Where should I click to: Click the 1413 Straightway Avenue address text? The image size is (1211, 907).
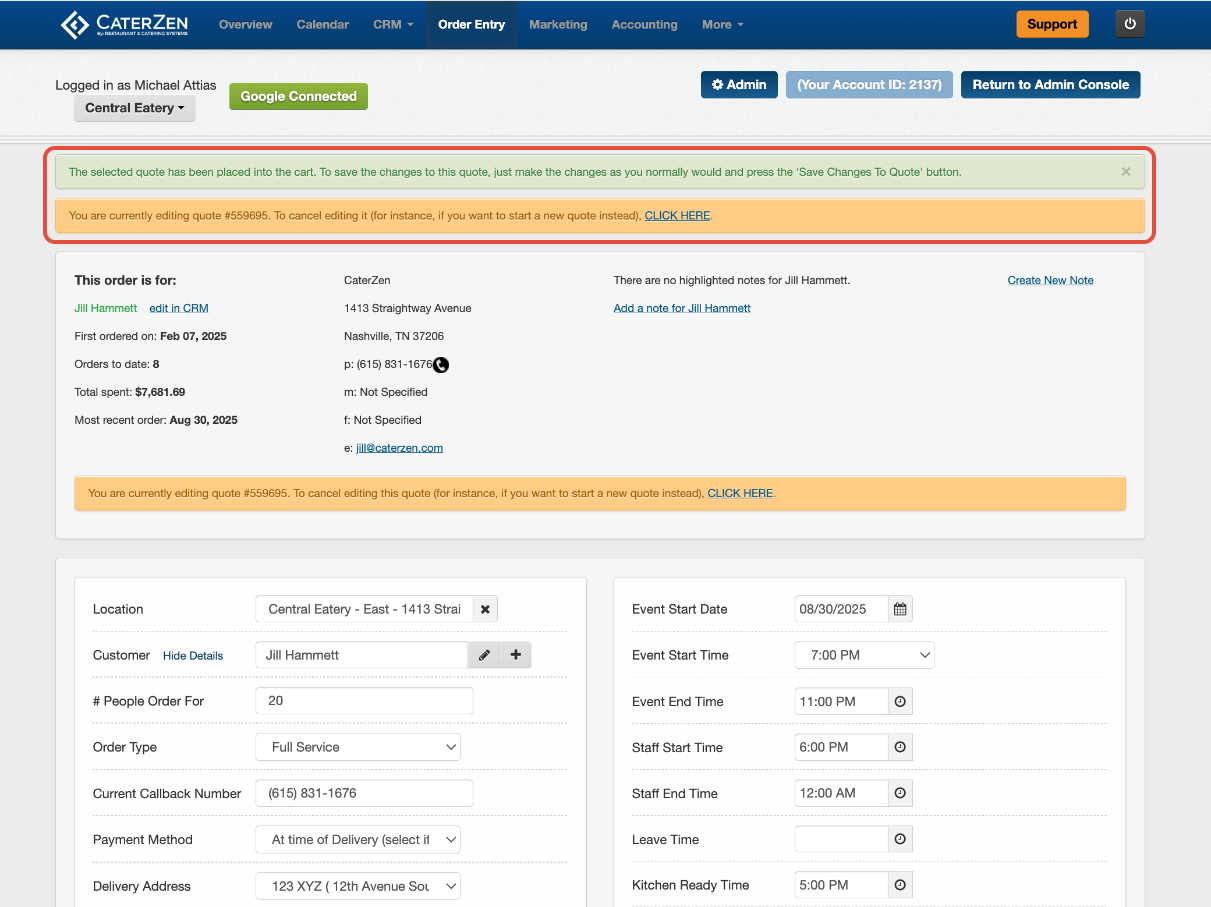click(408, 308)
